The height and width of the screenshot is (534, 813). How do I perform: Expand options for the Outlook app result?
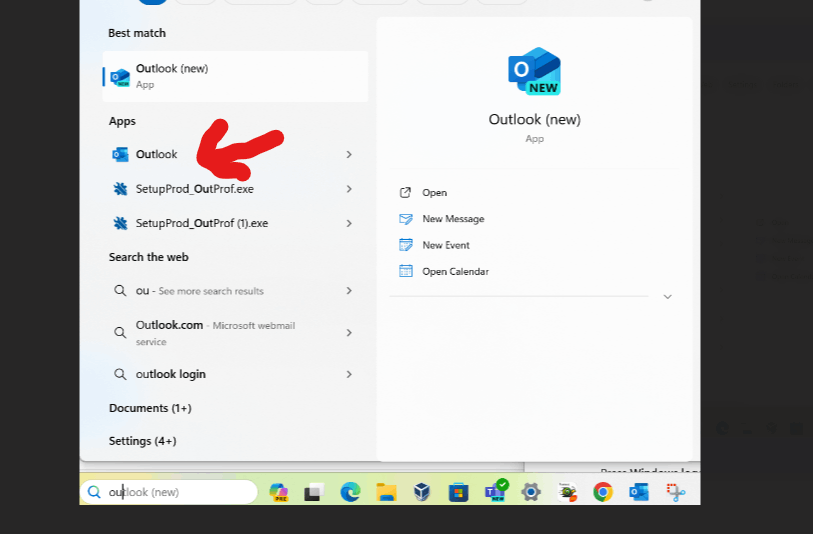(349, 154)
